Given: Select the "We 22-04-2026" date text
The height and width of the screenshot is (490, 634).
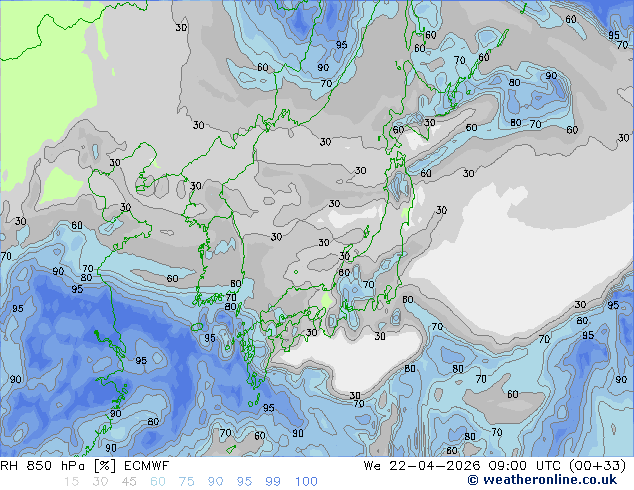Looking at the screenshot, I should 422,466.
